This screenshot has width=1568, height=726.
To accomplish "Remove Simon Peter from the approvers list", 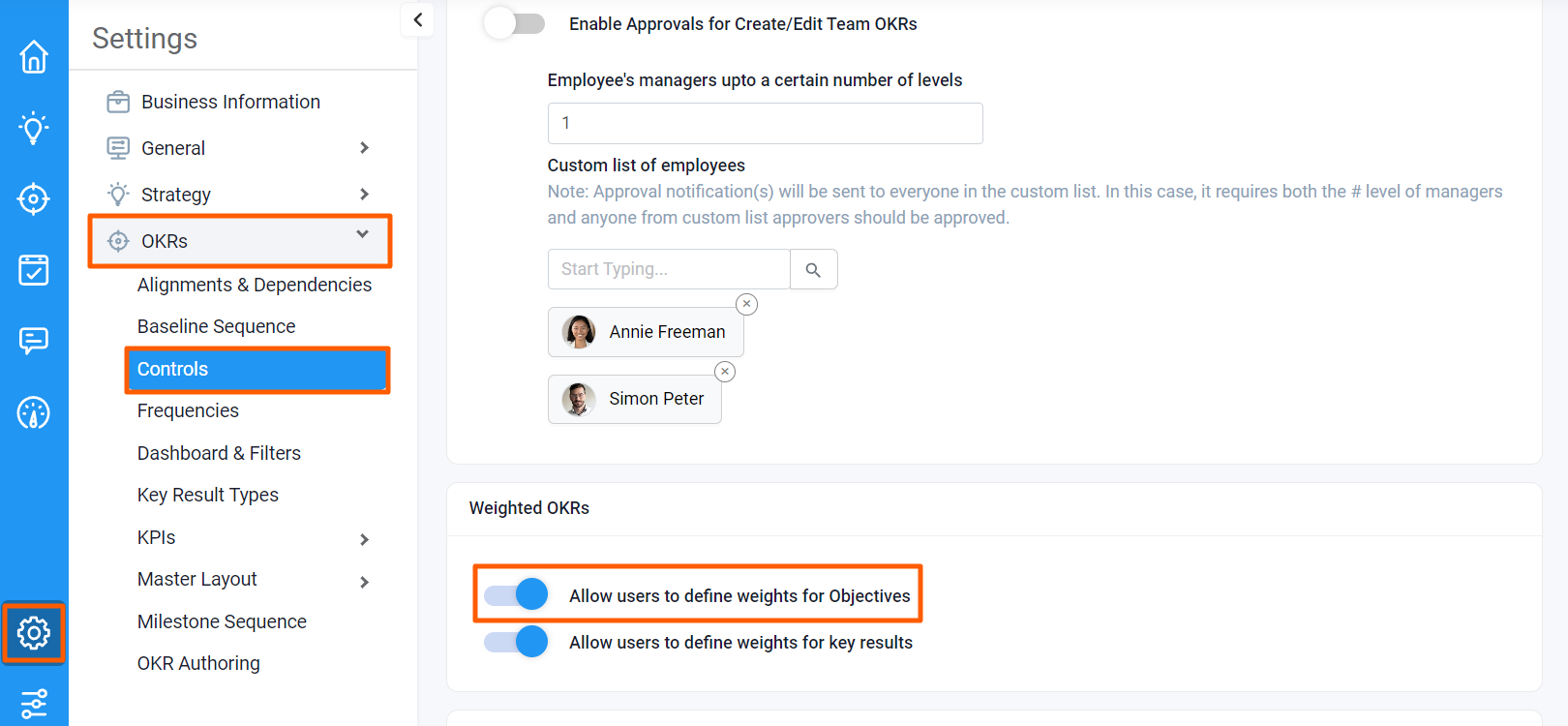I will [725, 371].
